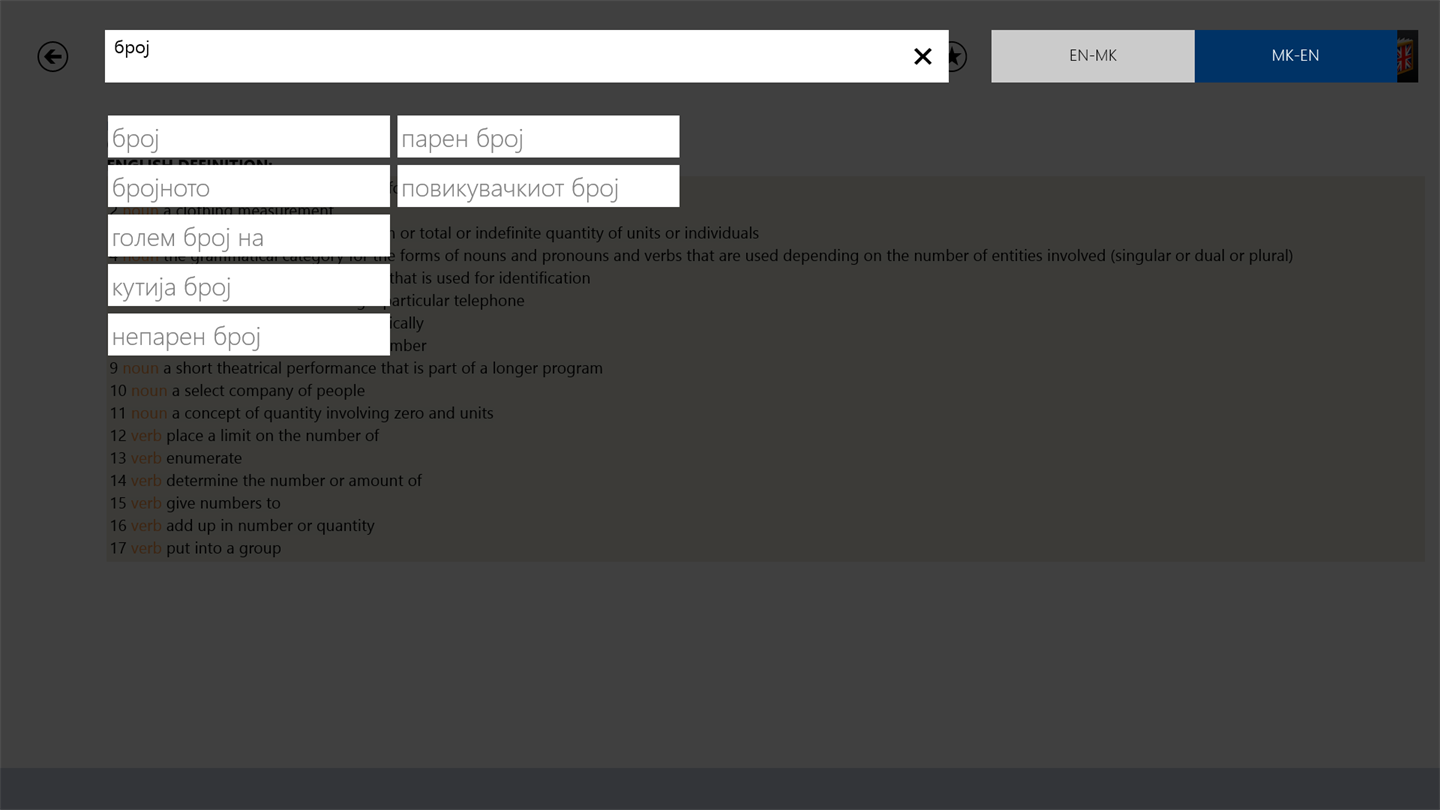
Task: Switch to EN-MK translation direction
Action: pos(1093,56)
